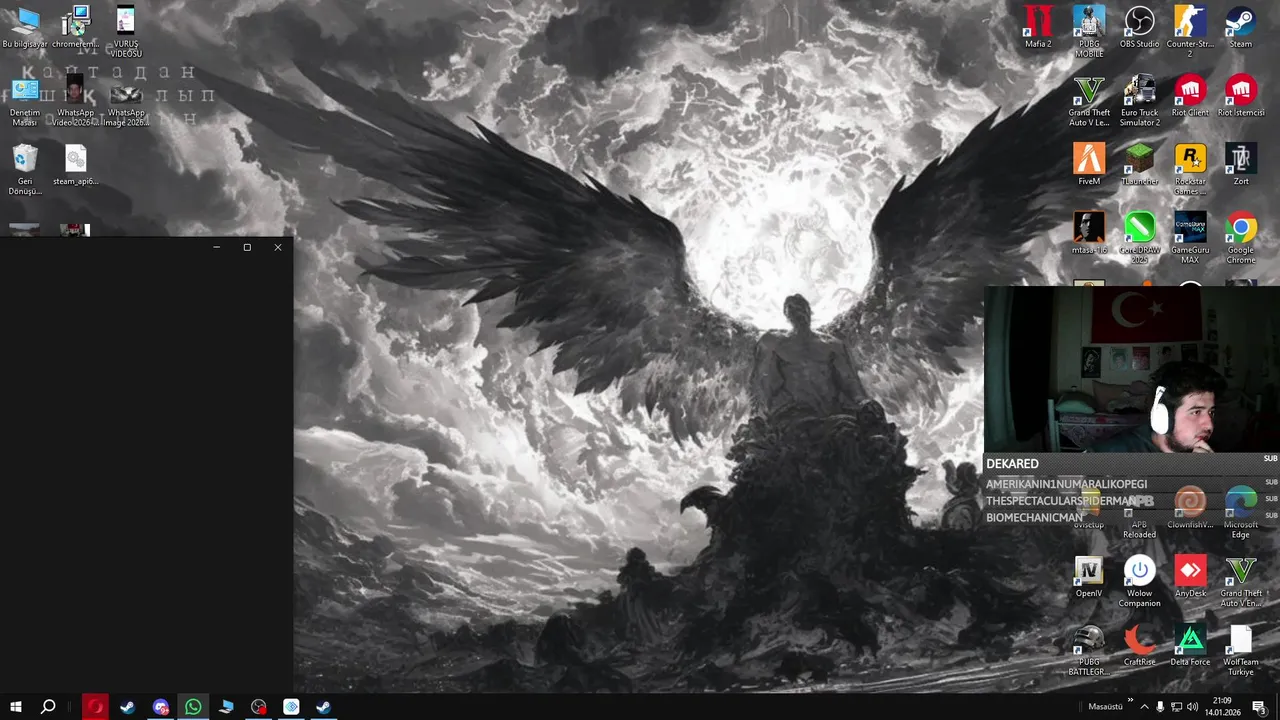Open the volume speaker tray icon

pos(1192,707)
